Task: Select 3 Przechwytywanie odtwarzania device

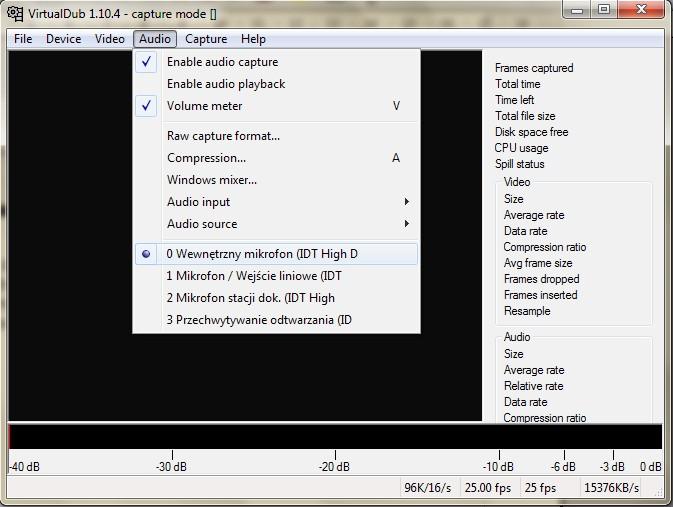Action: (x=276, y=319)
